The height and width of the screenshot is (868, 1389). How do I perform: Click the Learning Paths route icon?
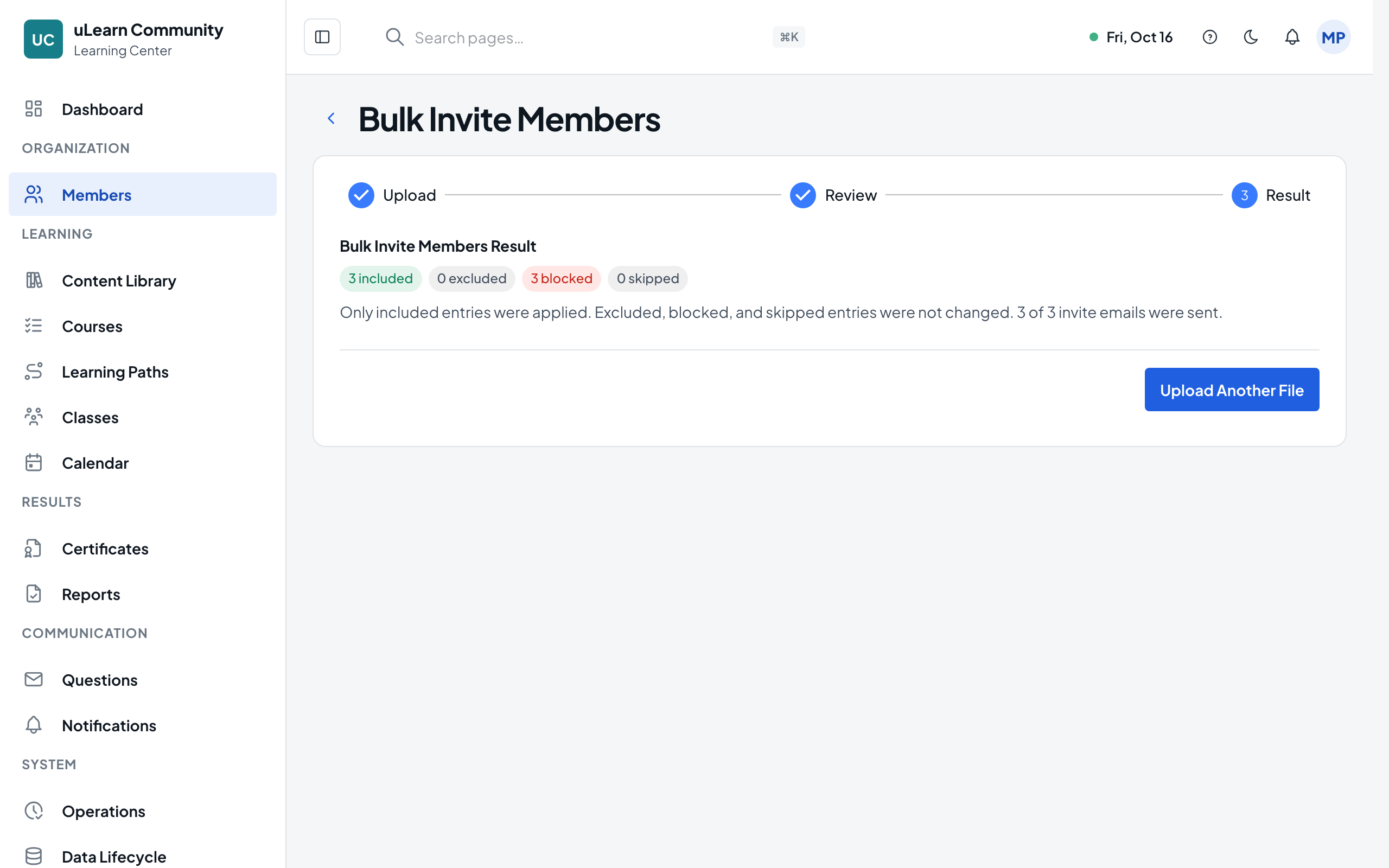click(x=34, y=372)
